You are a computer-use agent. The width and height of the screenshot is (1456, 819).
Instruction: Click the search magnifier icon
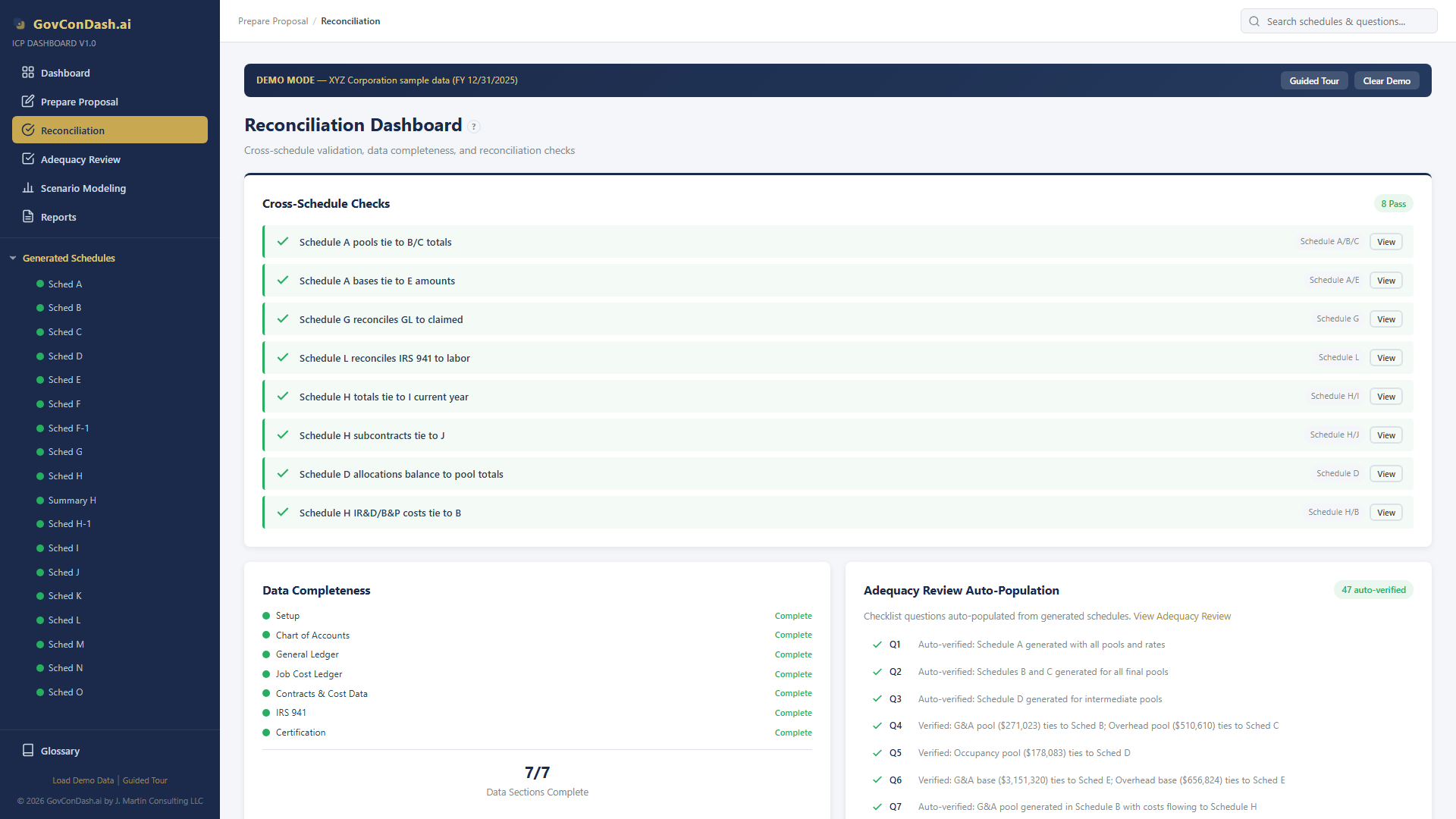pyautogui.click(x=1255, y=21)
